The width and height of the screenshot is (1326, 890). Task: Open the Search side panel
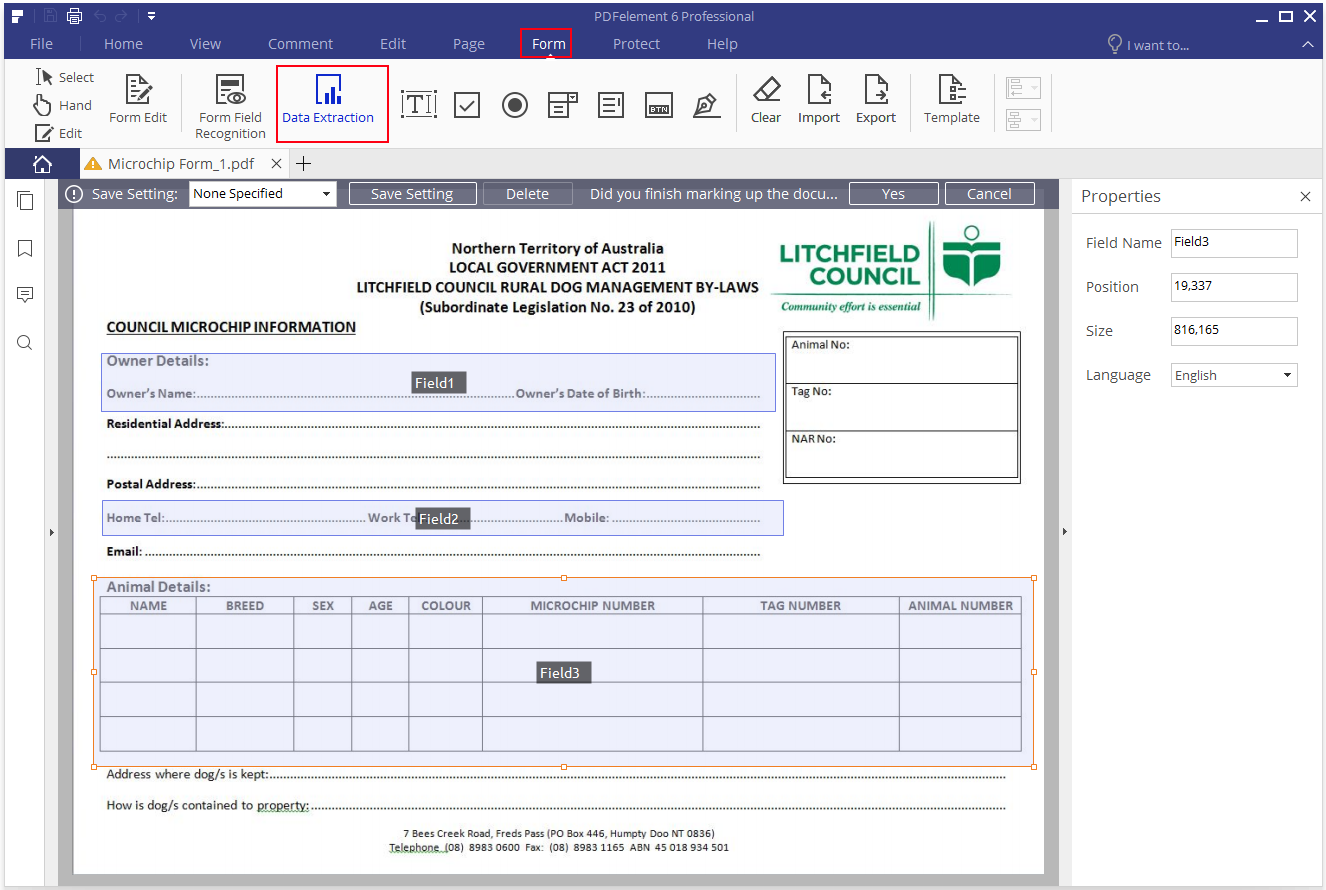[x=25, y=343]
